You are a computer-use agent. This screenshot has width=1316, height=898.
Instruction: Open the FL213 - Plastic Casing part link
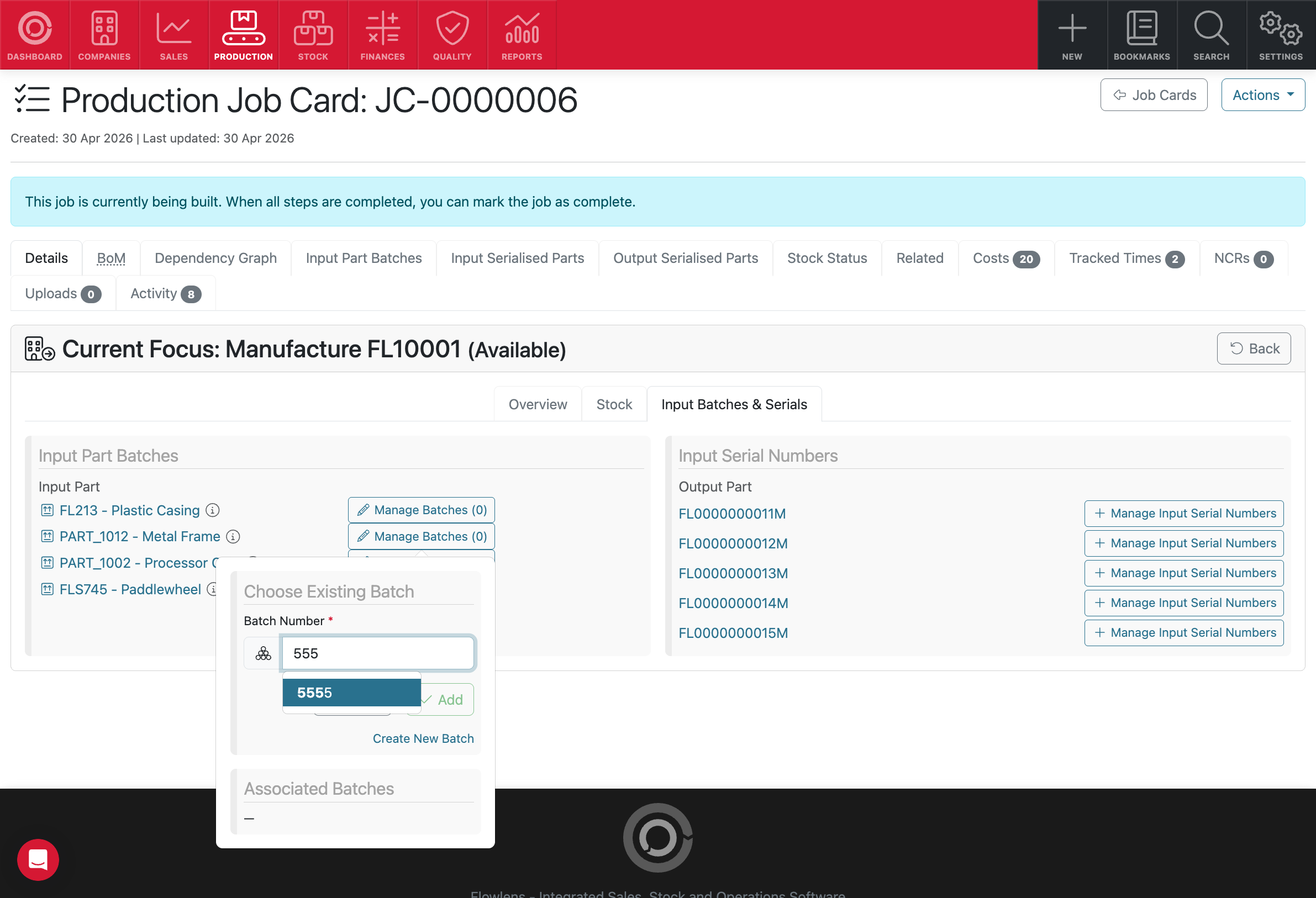coord(130,510)
